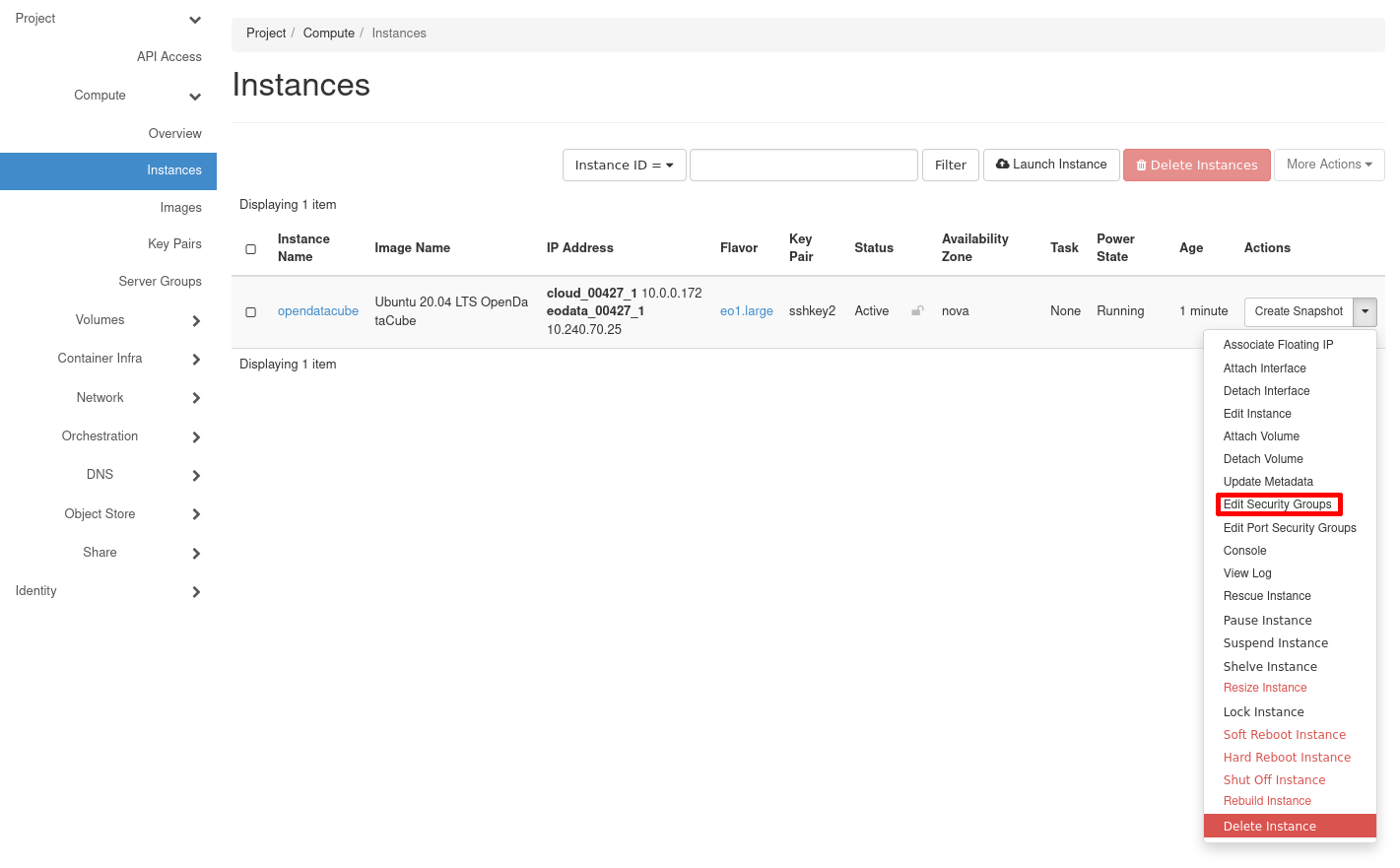The height and width of the screenshot is (868, 1400).
Task: Click the Create Snapshot button
Action: point(1299,311)
